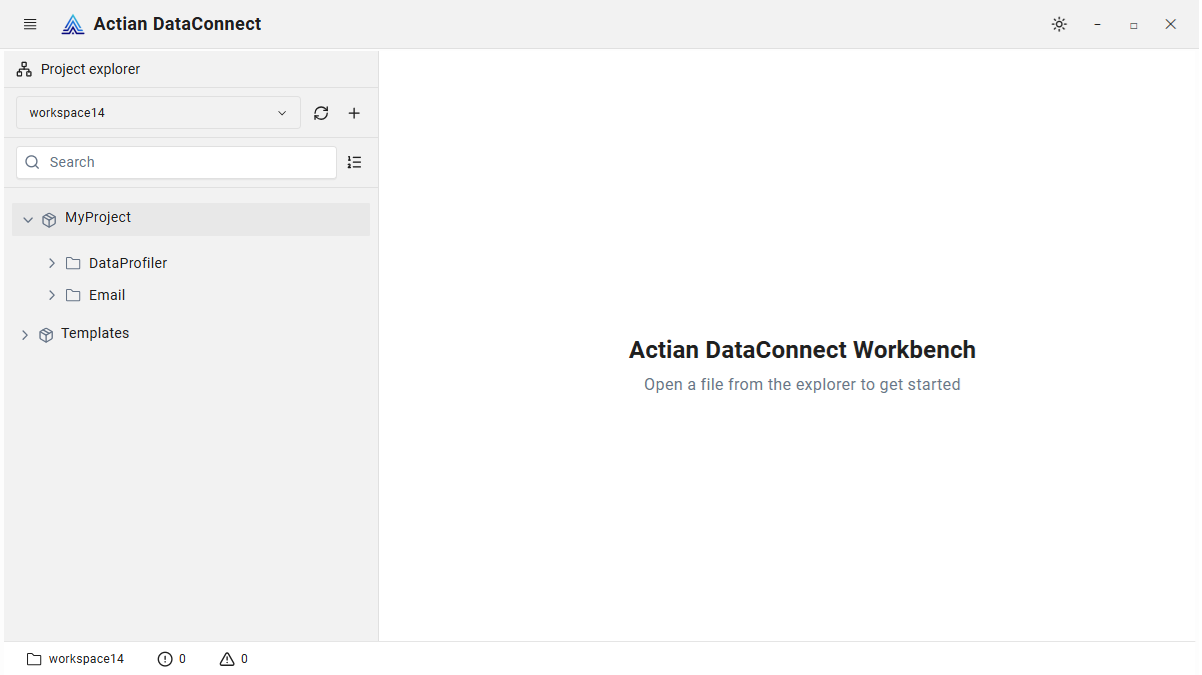Refresh the workspace list
Image resolution: width=1202 pixels, height=675 pixels.
(321, 113)
